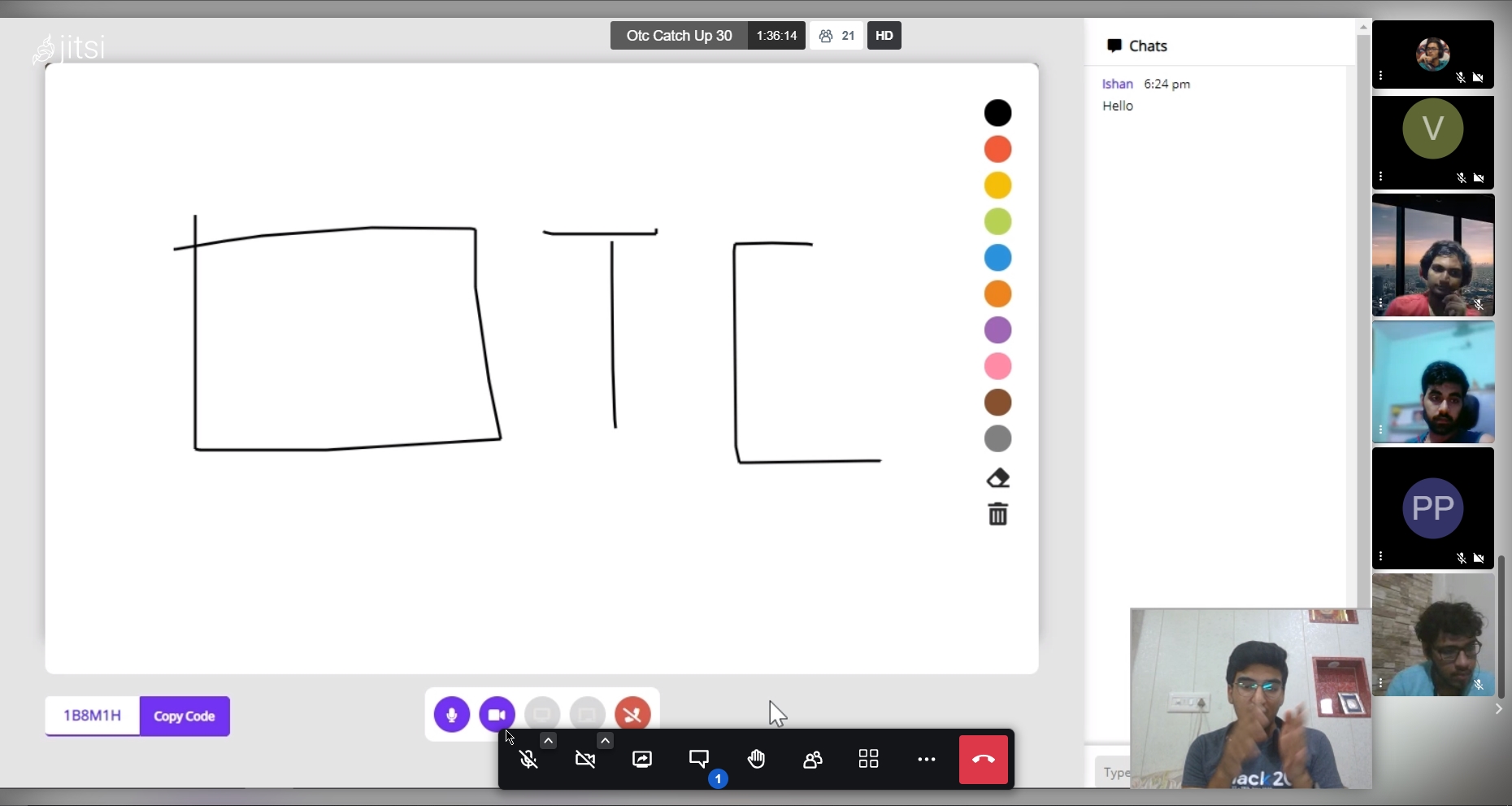This screenshot has height=806, width=1512.
Task: Unmute the microphone in Jitsi toolbar
Action: pos(529,760)
